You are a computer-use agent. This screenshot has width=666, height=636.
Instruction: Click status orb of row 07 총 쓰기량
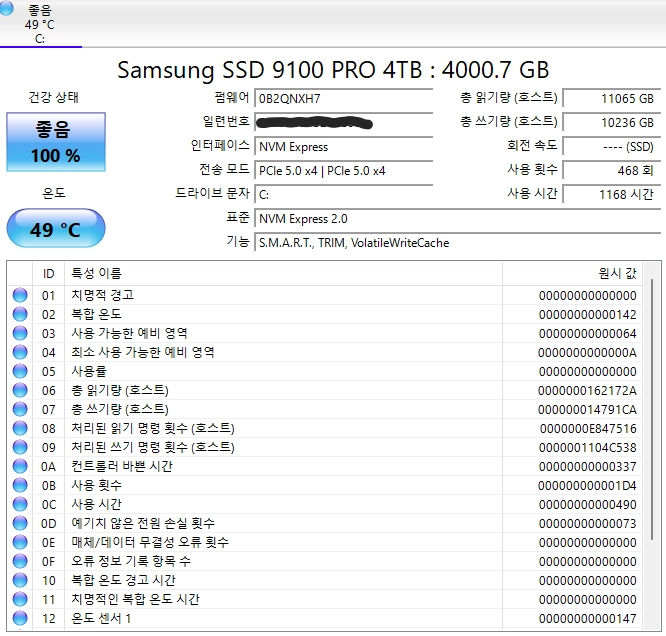point(20,409)
